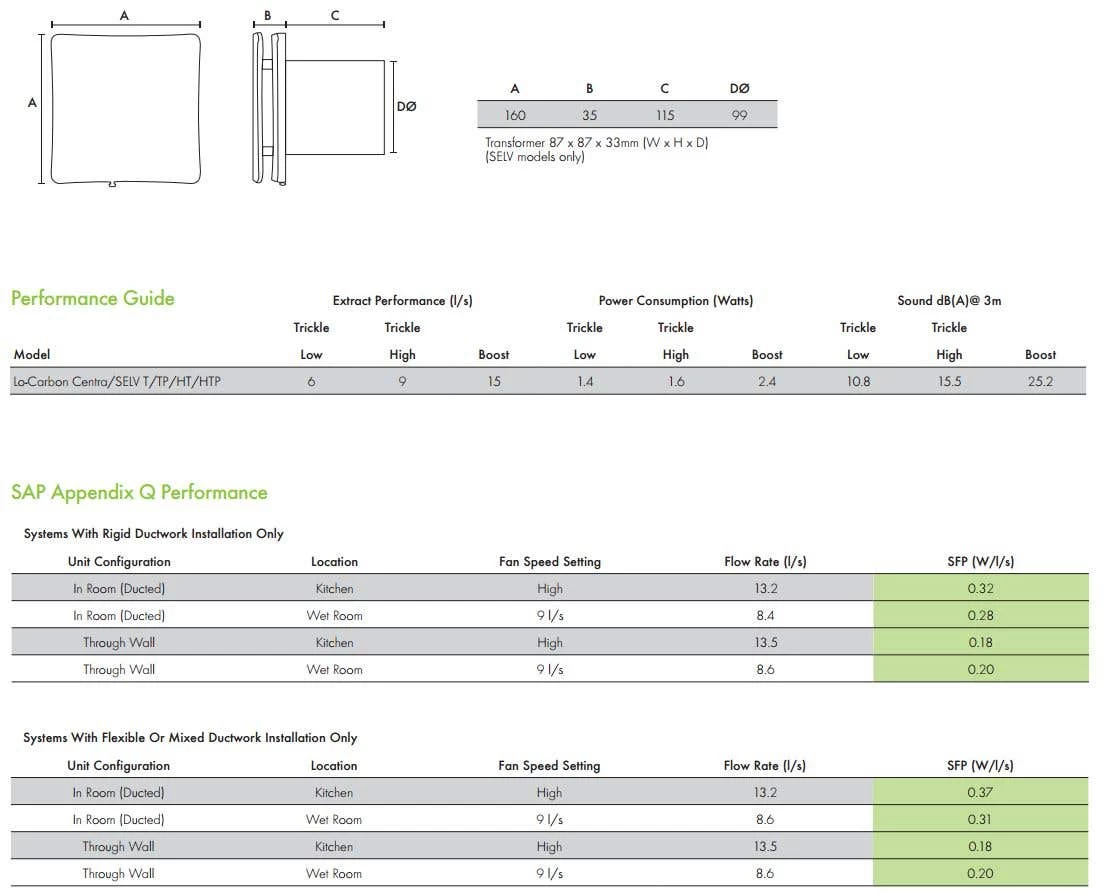Select the SAP Appendix Q Performance heading

[139, 492]
